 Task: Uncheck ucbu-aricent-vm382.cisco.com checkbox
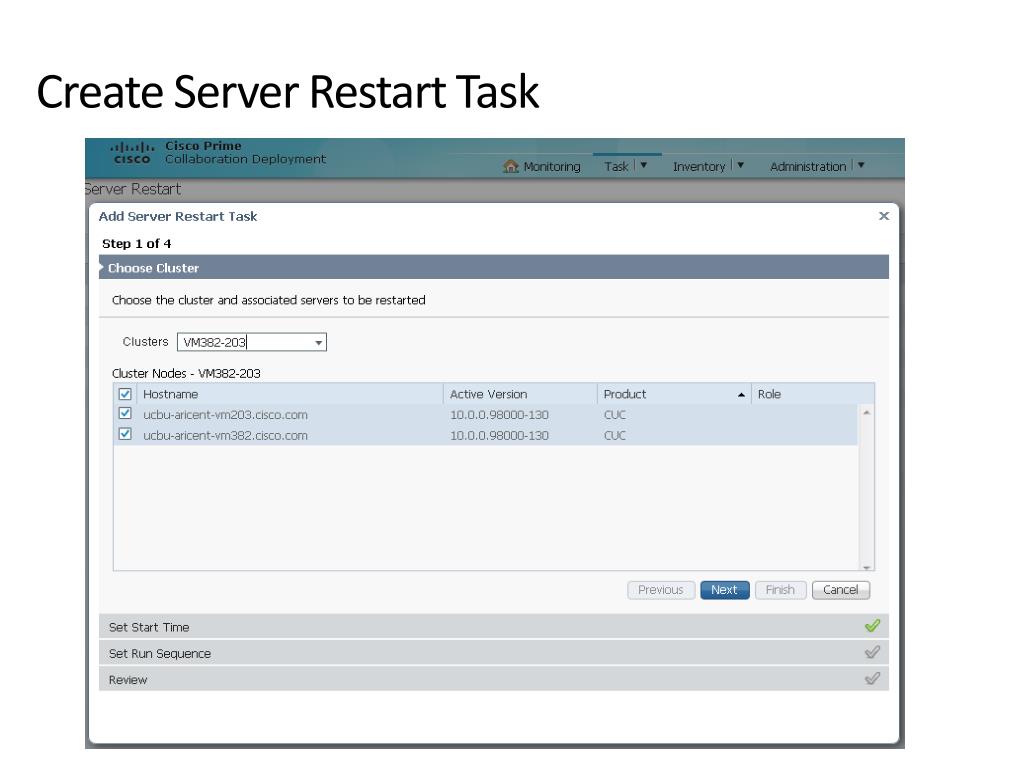click(x=125, y=434)
